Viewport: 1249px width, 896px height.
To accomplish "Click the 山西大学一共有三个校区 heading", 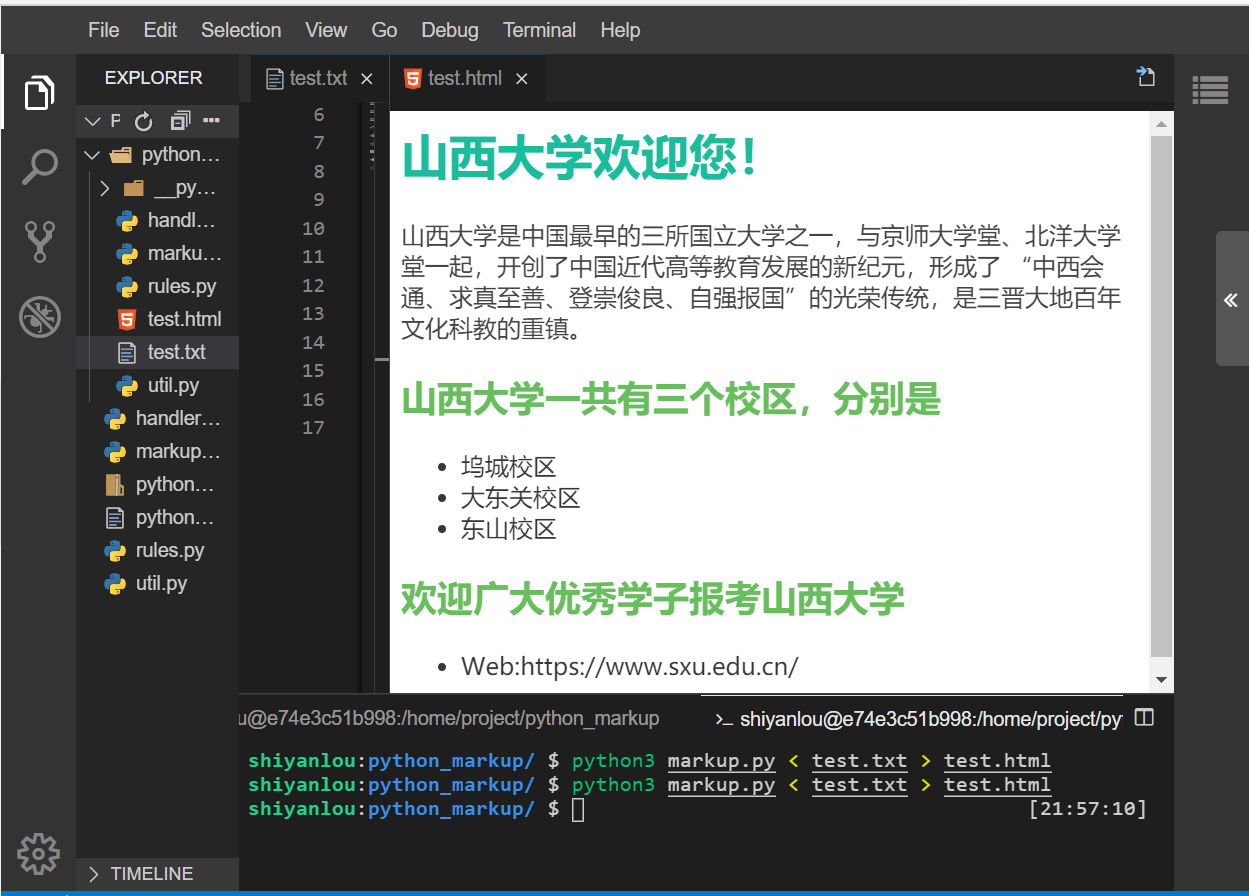I will tap(671, 400).
